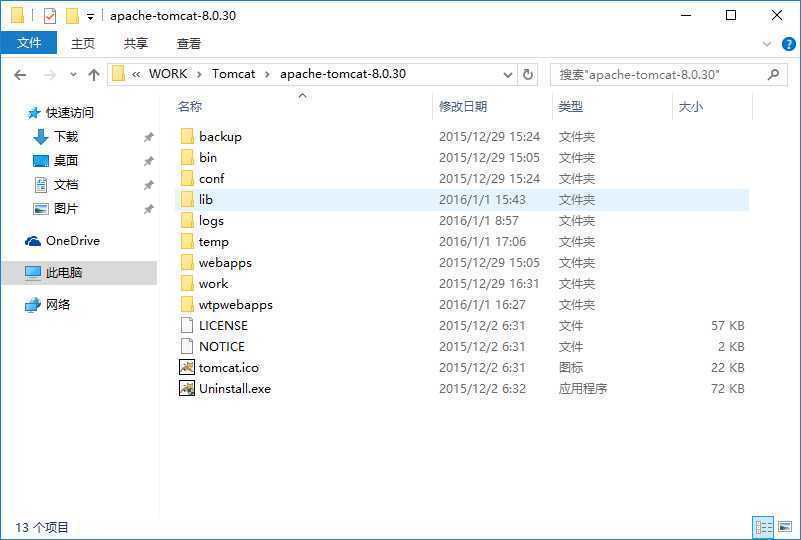
Task: Open the backup folder icon
Action: tap(187, 136)
